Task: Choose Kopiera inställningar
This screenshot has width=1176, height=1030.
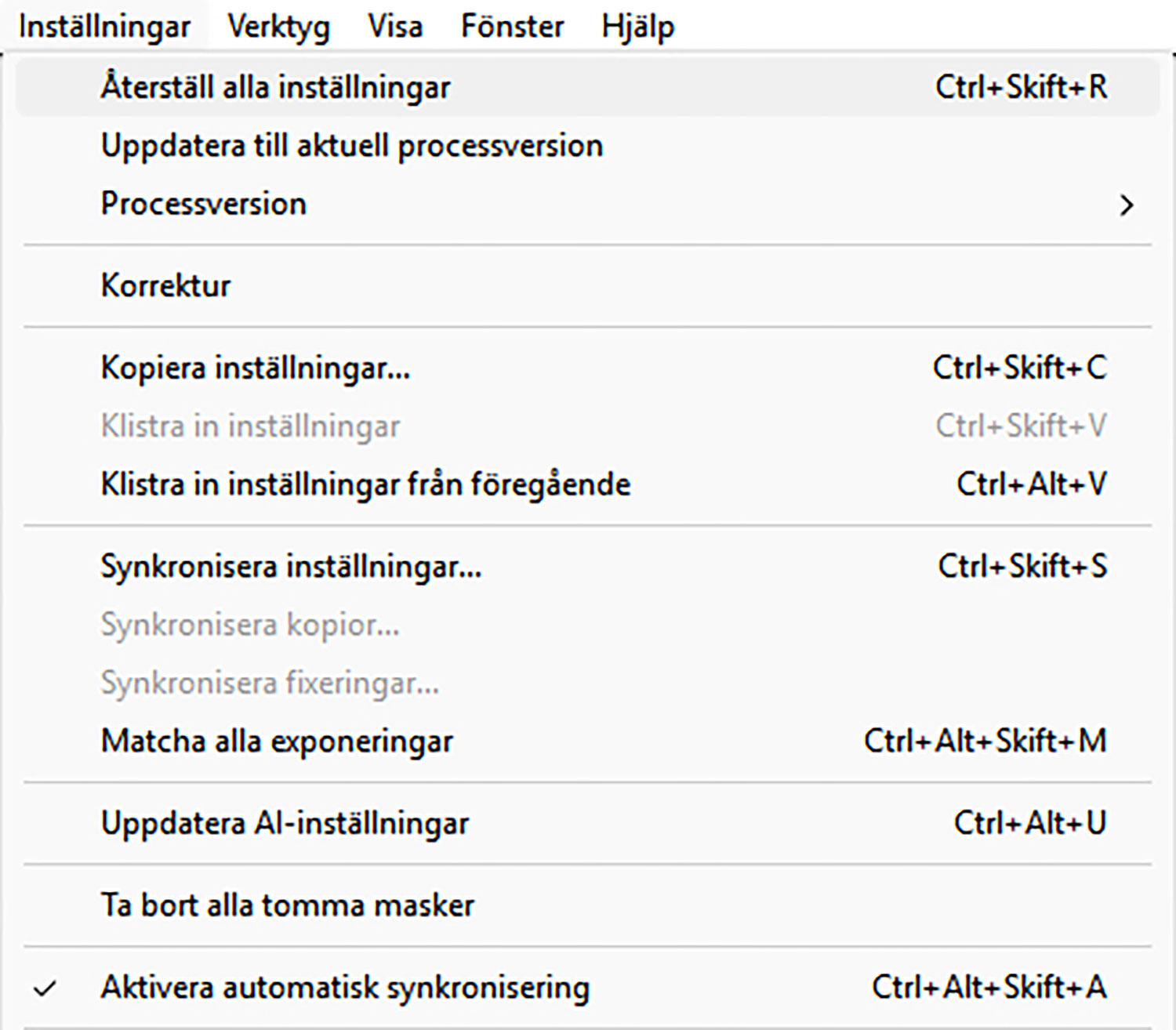Action: pyautogui.click(x=256, y=368)
